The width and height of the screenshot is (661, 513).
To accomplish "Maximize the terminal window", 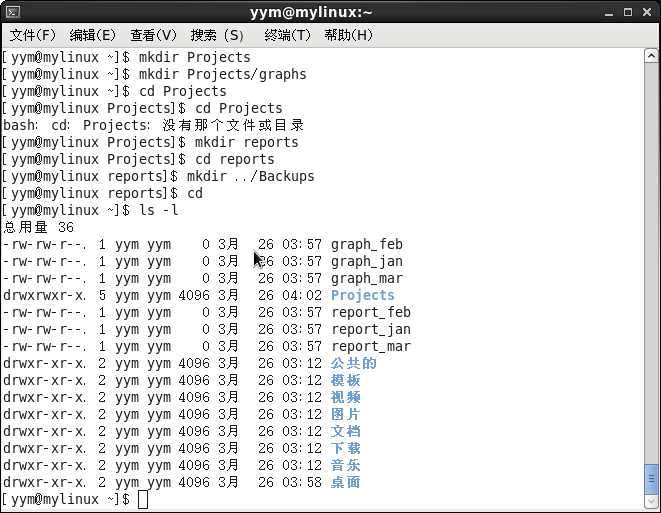I will (x=628, y=12).
